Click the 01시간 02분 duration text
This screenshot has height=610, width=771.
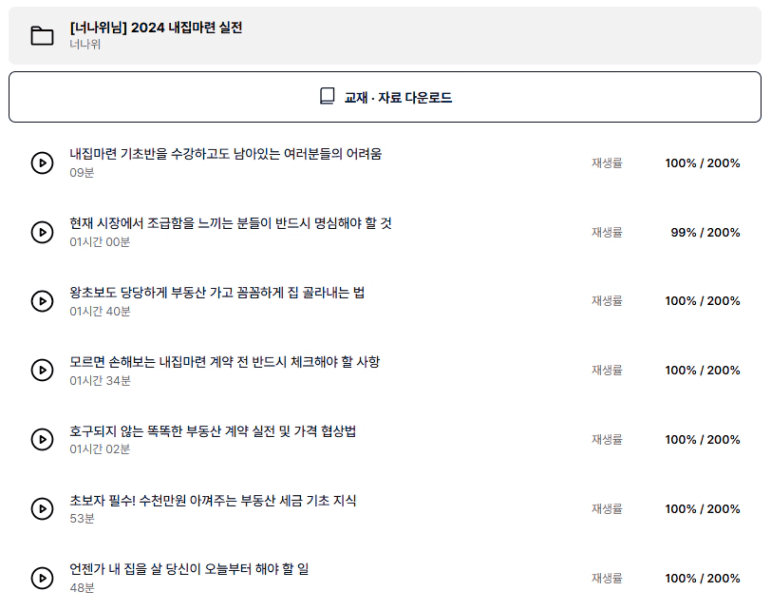pos(100,449)
